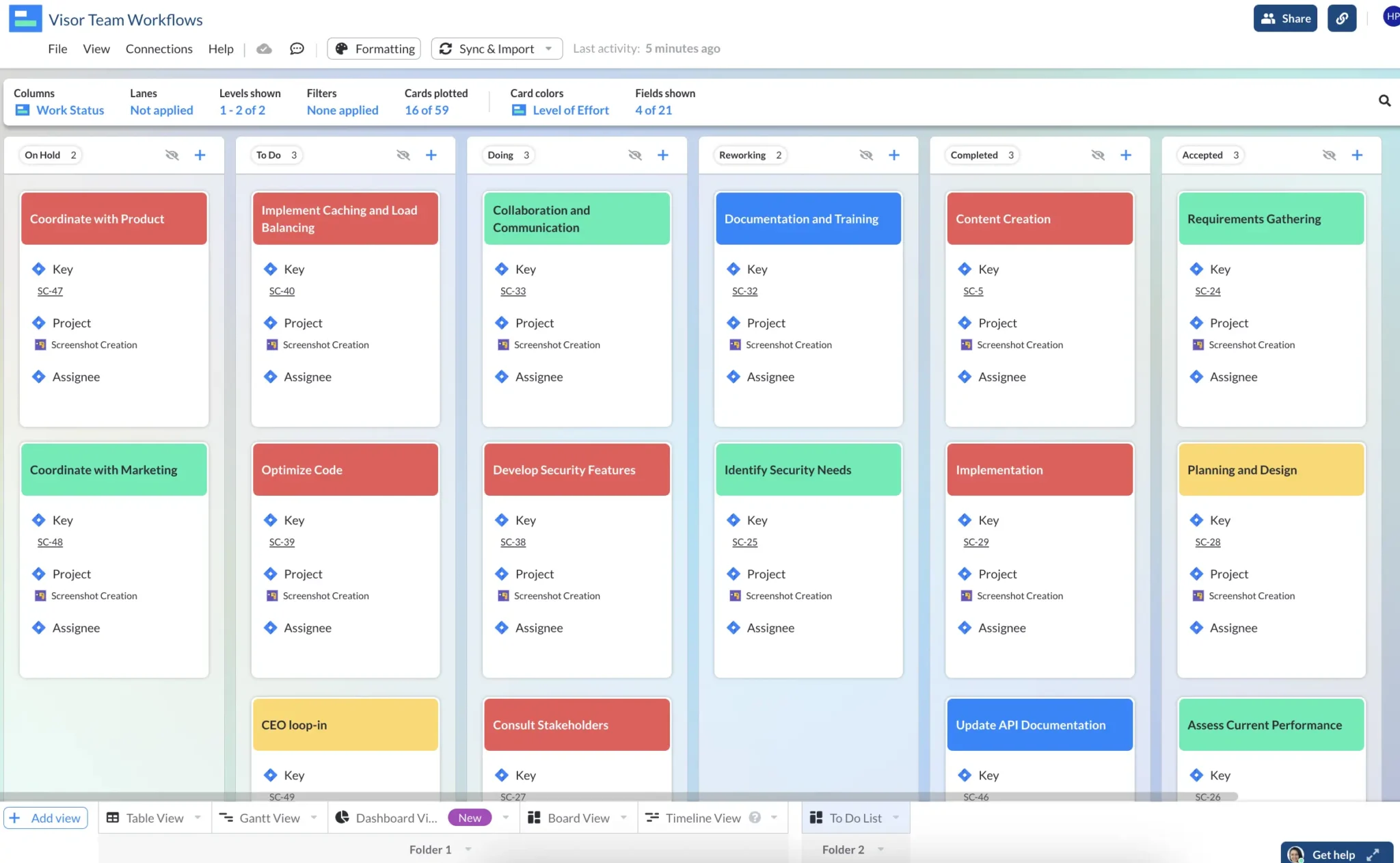This screenshot has height=863, width=1400.
Task: Click Assignee field icon on Implementation card
Action: click(x=965, y=628)
